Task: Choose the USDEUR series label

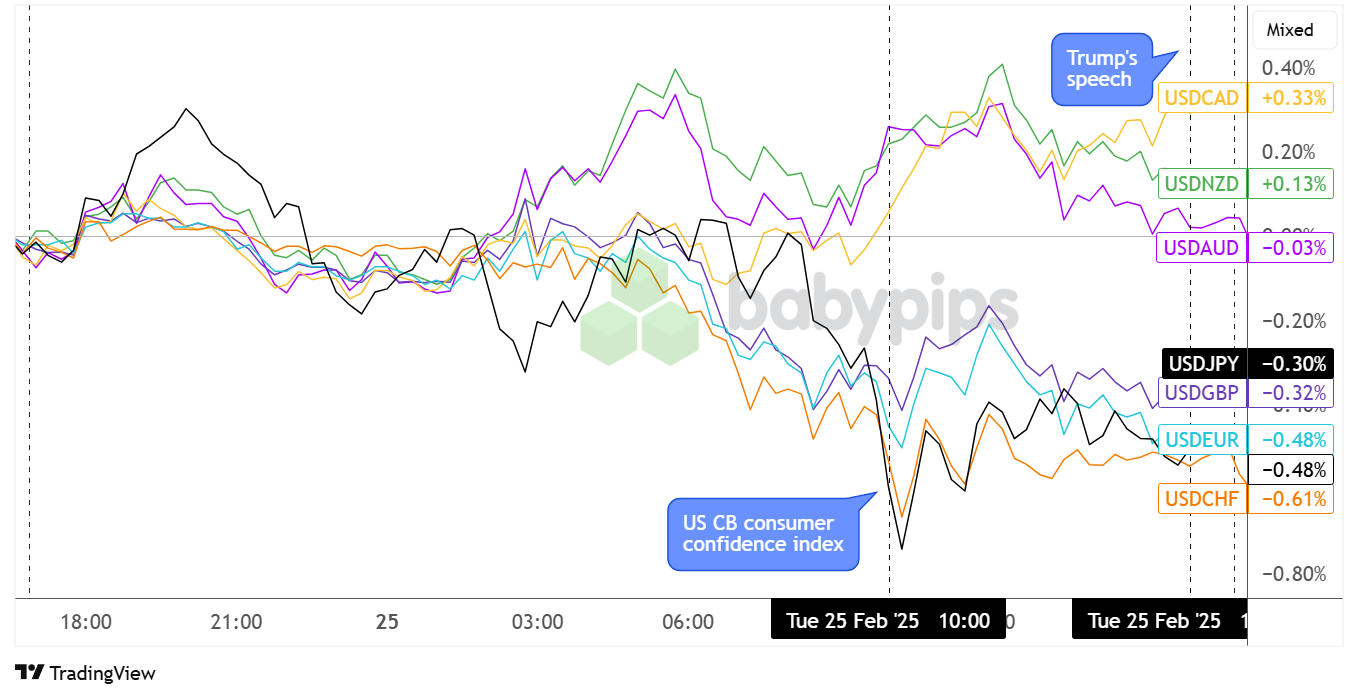Action: (1203, 439)
